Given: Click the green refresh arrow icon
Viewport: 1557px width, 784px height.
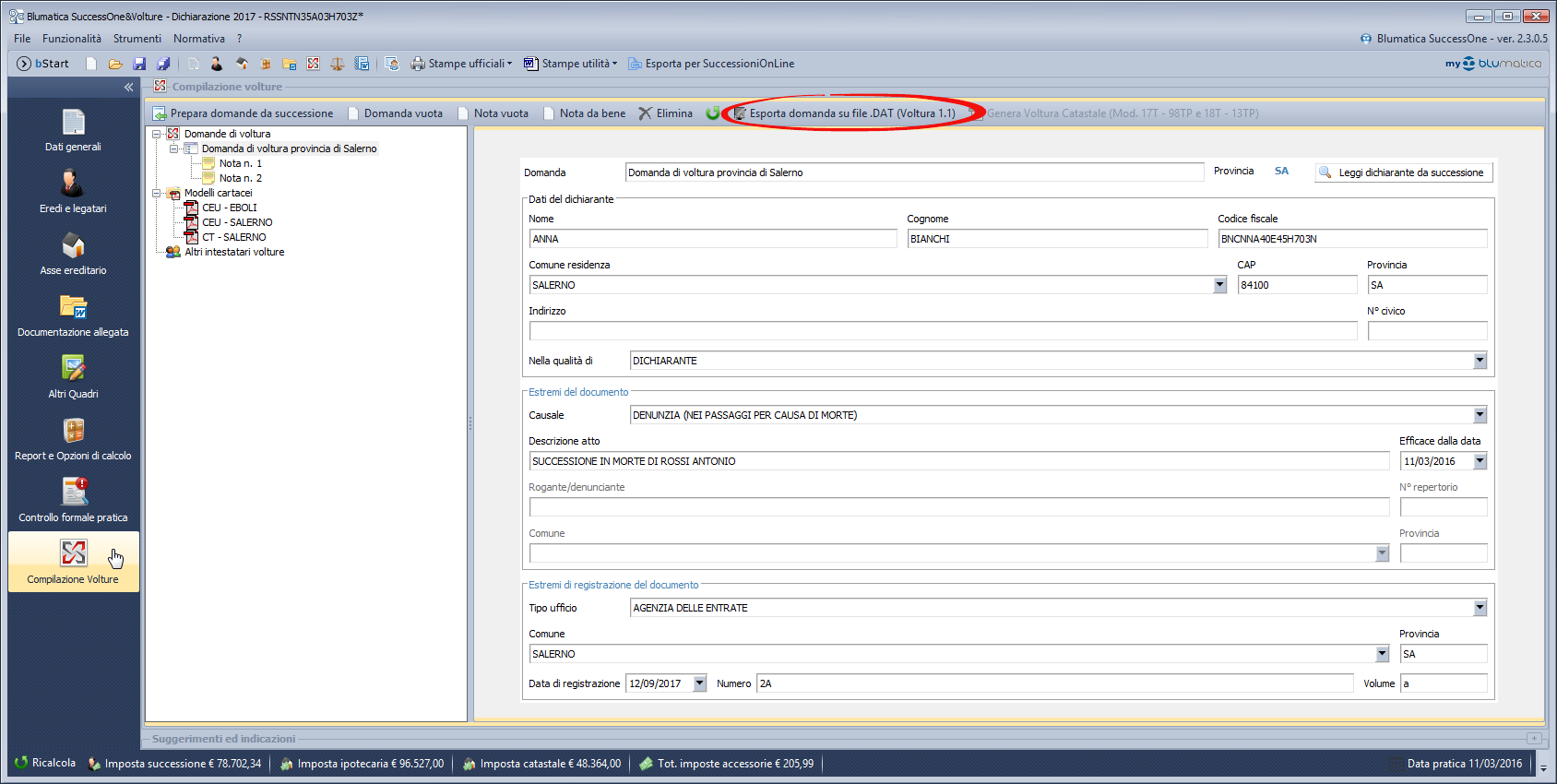Looking at the screenshot, I should [x=713, y=113].
